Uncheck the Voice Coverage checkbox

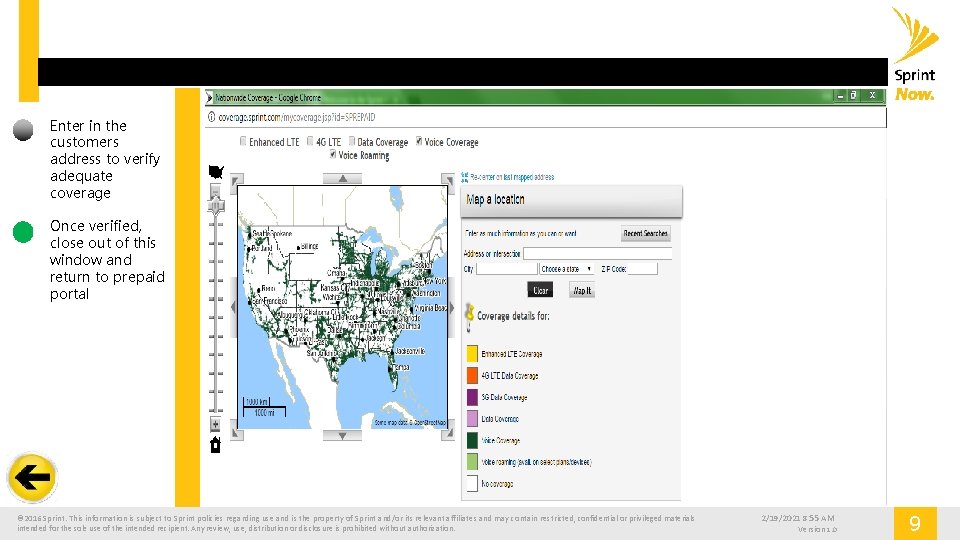419,141
